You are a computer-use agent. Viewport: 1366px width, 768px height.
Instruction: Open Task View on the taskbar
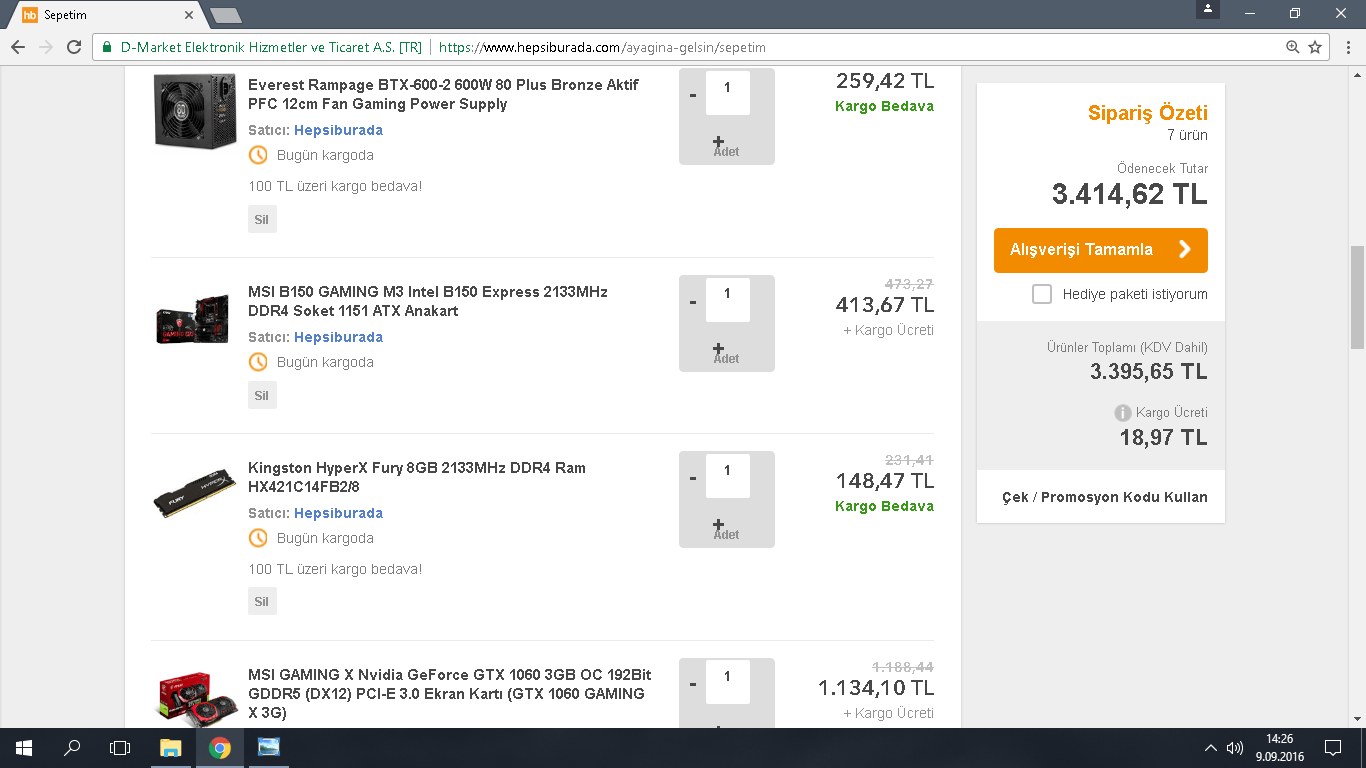pyautogui.click(x=120, y=748)
